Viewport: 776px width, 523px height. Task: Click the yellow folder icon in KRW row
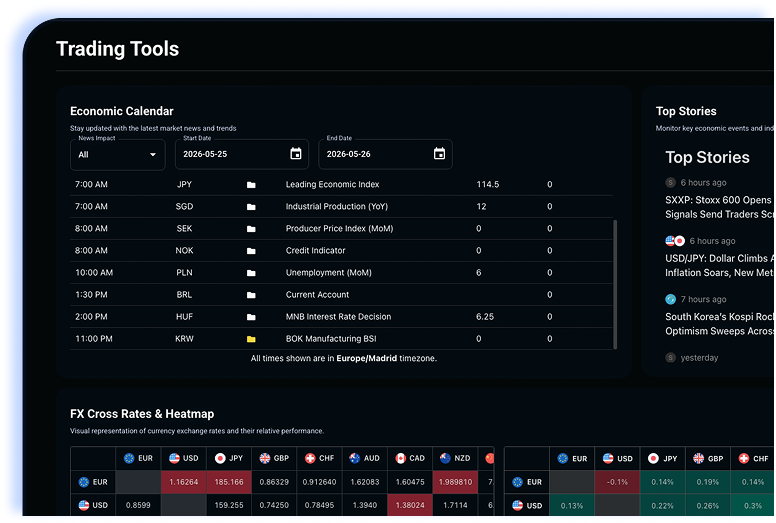[x=251, y=339]
